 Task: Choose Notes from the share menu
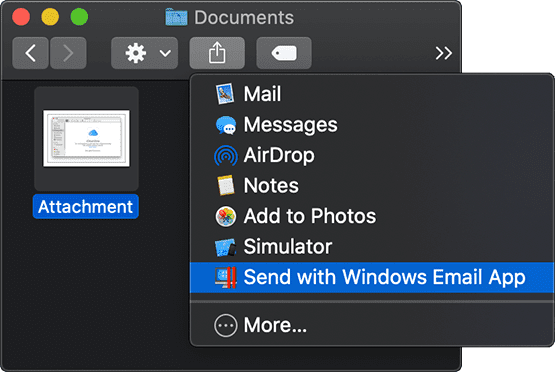(x=372, y=185)
